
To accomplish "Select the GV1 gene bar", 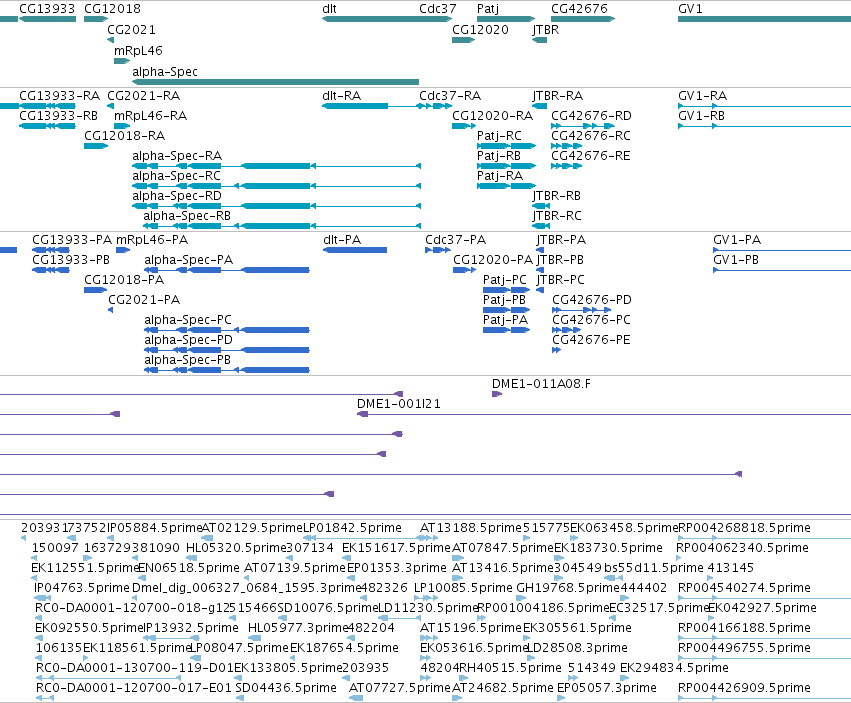I will [x=764, y=19].
